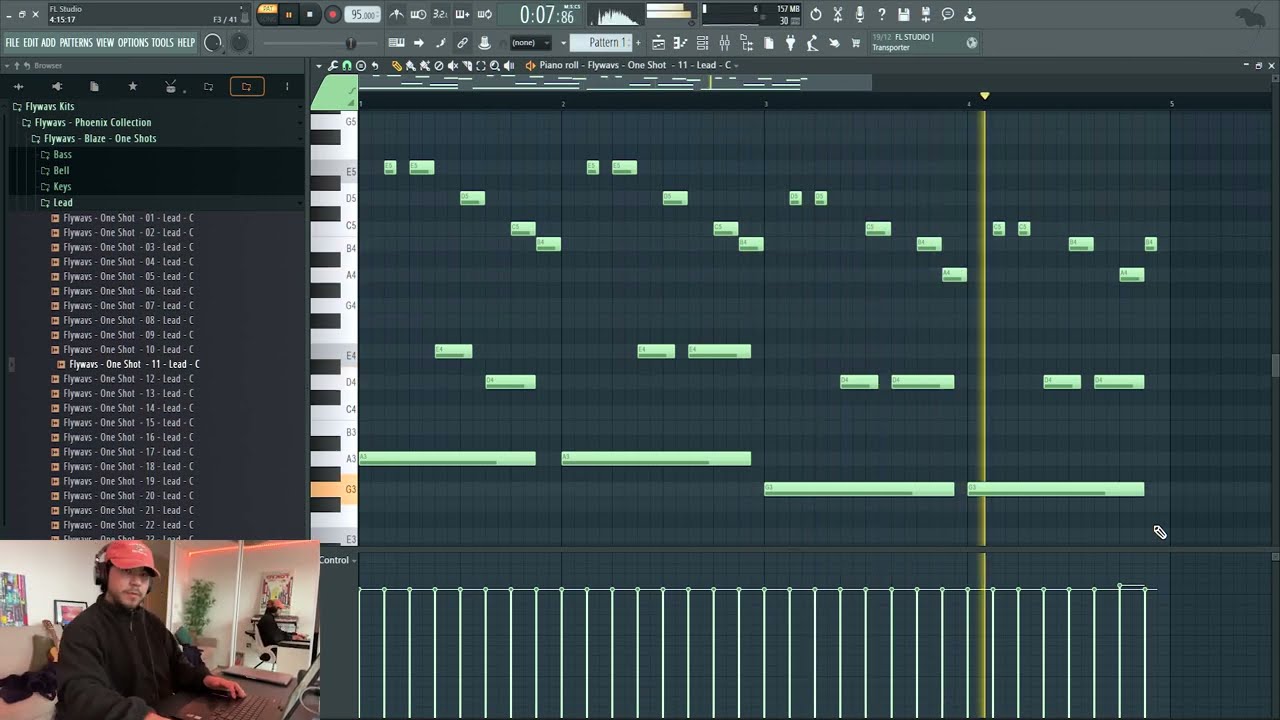Click the browser favorites star icon
This screenshot has width=1280, height=720.
[x=132, y=87]
